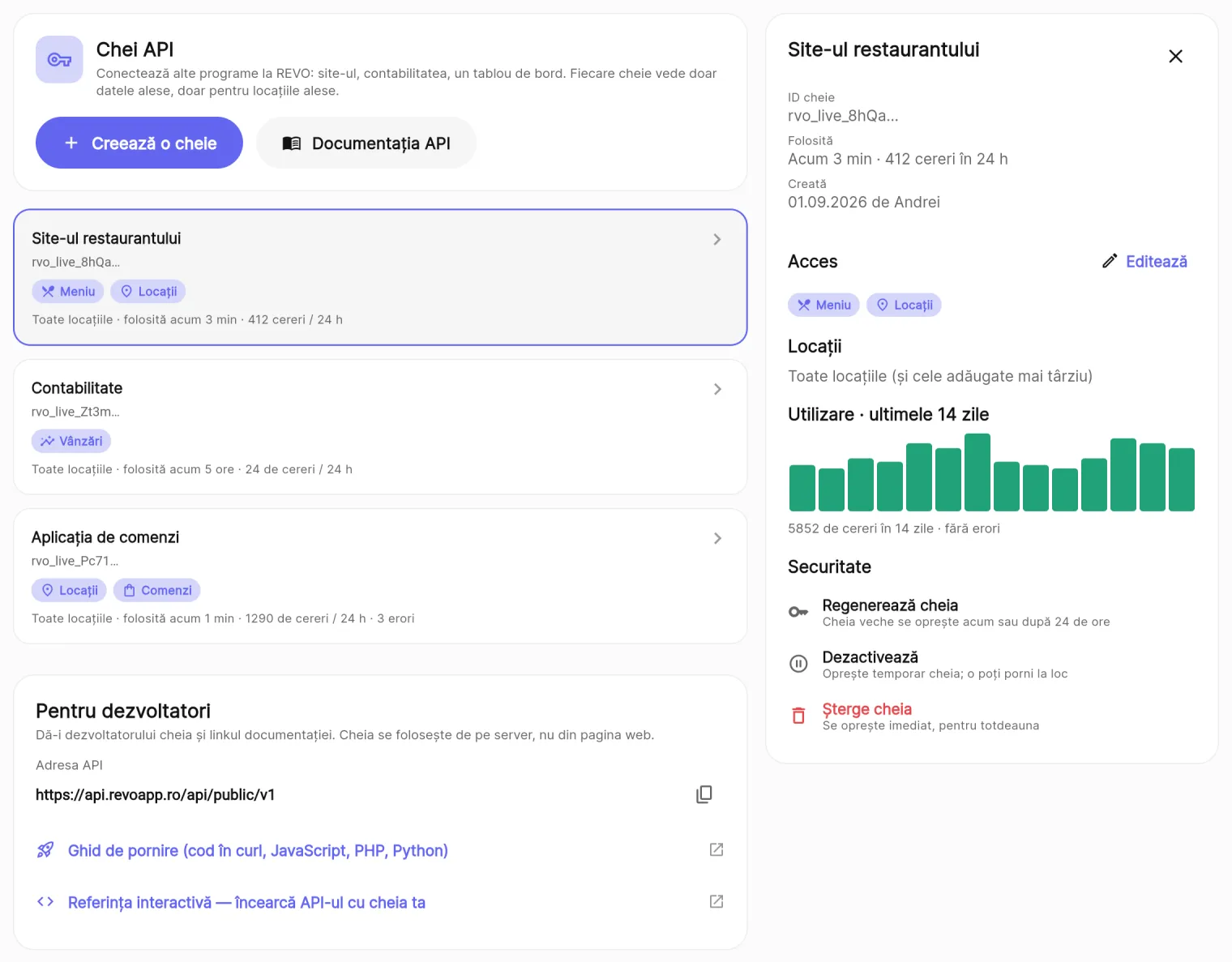1232x962 pixels.
Task: Expand the Aplicația de comenzi key chevron
Action: coord(717,538)
